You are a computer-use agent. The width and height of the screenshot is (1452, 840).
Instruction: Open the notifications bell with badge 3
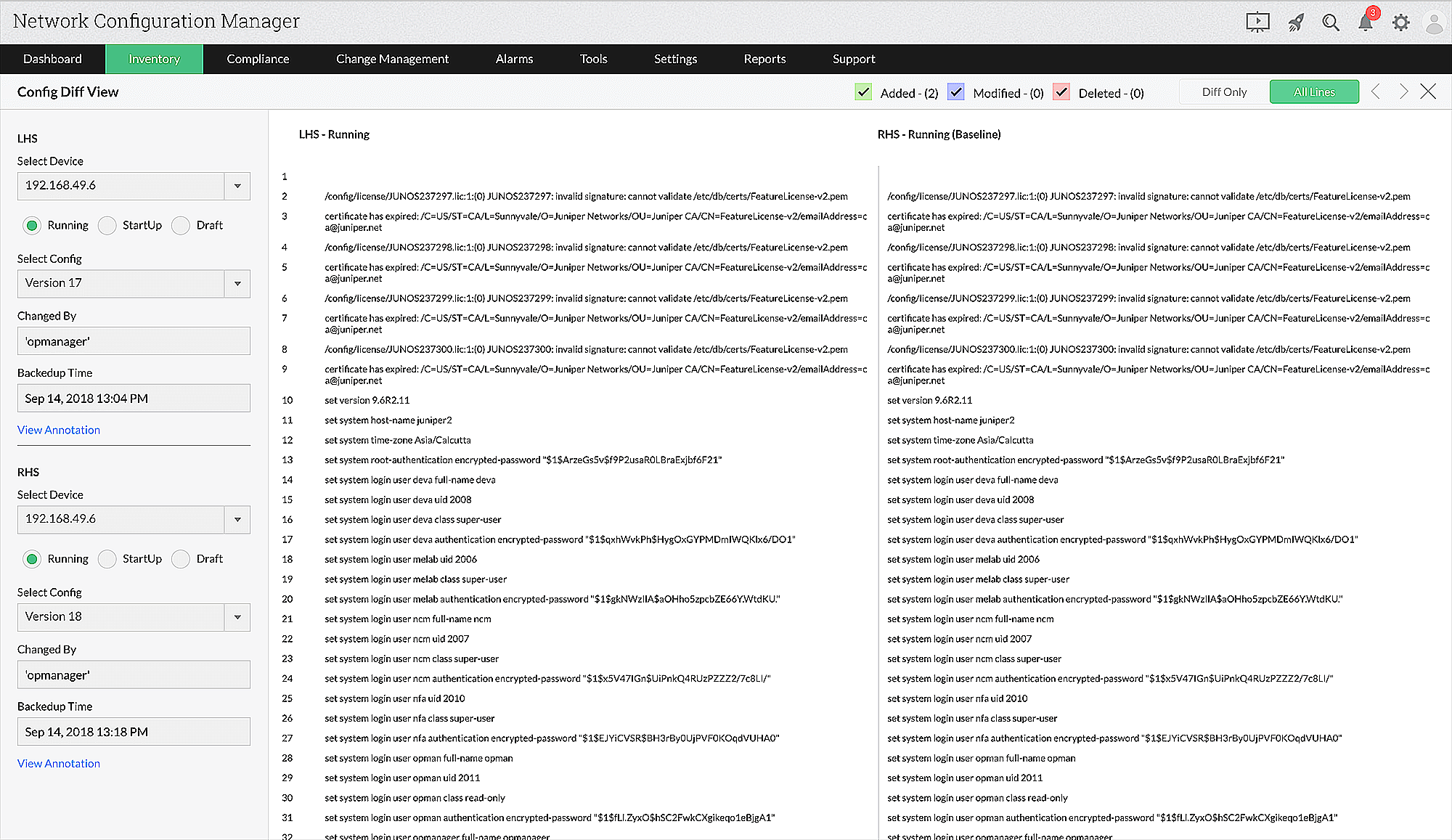tap(1366, 22)
